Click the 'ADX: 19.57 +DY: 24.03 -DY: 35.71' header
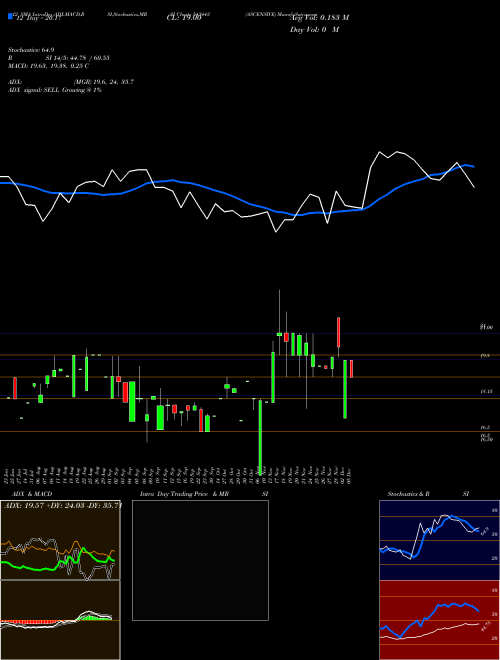Image resolution: width=500 pixels, height=660 pixels. pos(63,505)
